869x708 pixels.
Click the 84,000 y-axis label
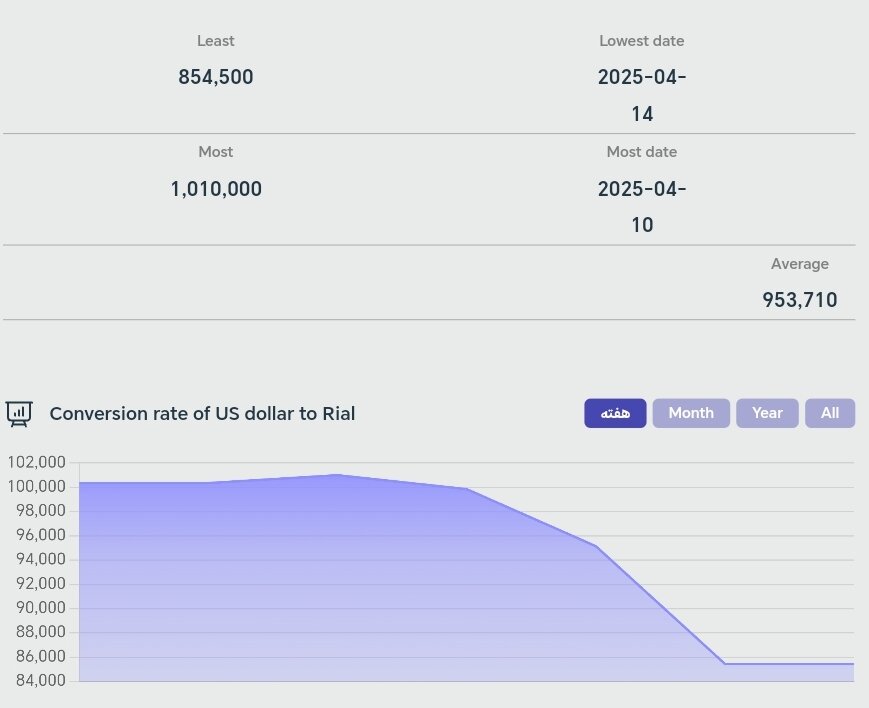(x=36, y=681)
